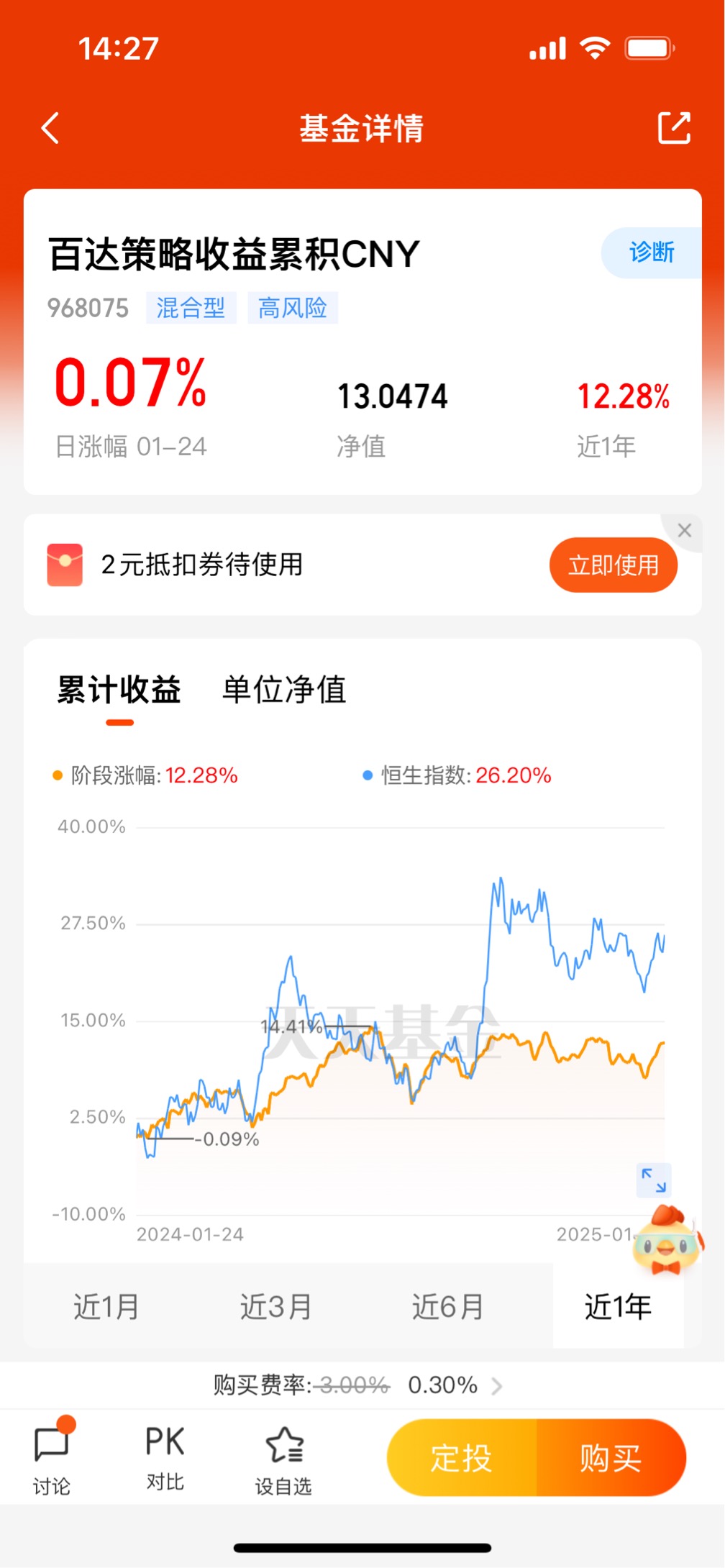Open the 诊断 diagnosis button
725x1568 pixels.
pyautogui.click(x=652, y=252)
